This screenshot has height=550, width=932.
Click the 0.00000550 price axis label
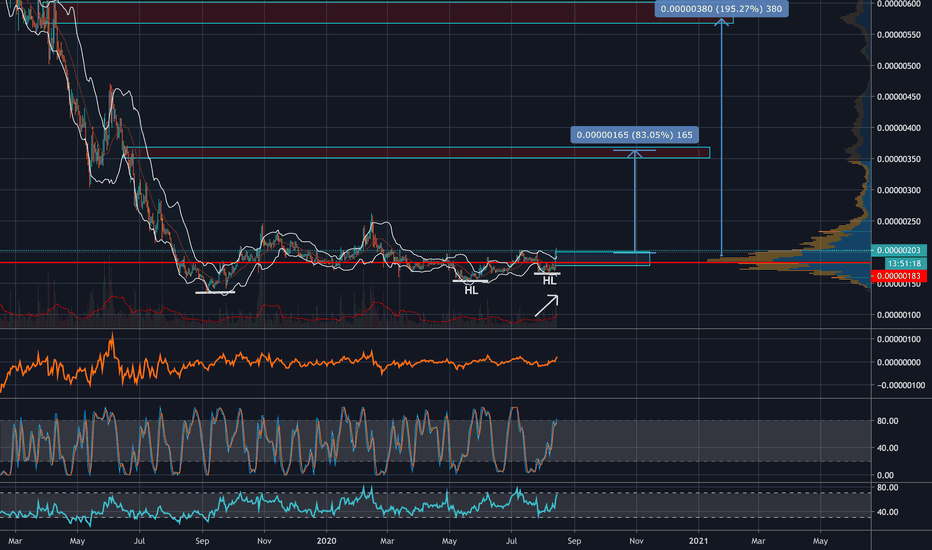point(899,35)
